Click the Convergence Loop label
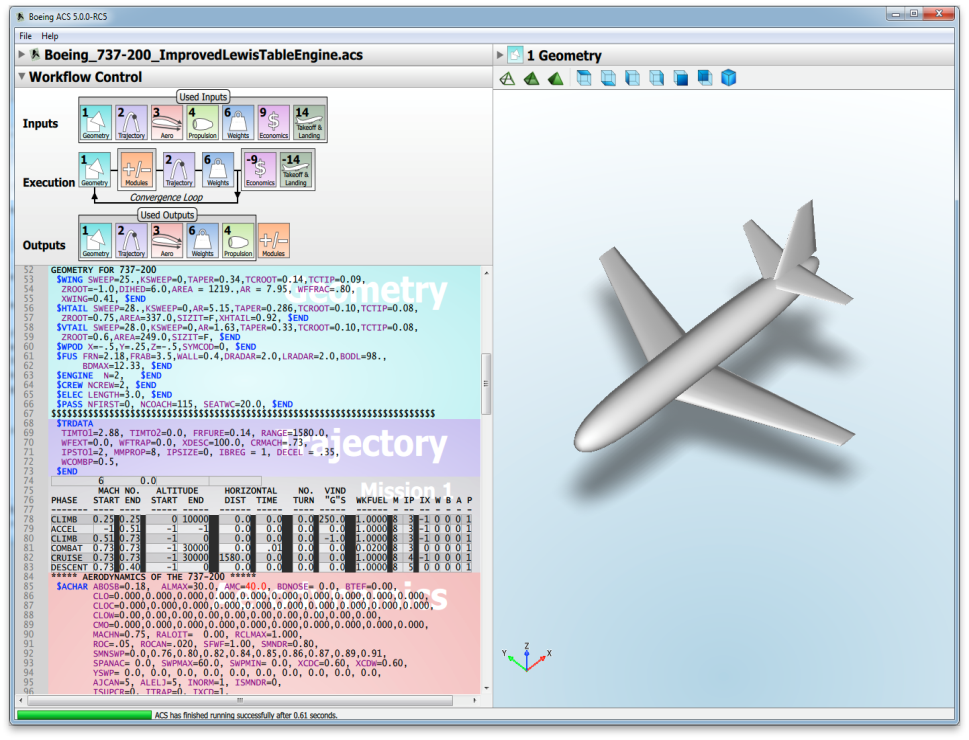The image size is (969, 740). tap(166, 197)
